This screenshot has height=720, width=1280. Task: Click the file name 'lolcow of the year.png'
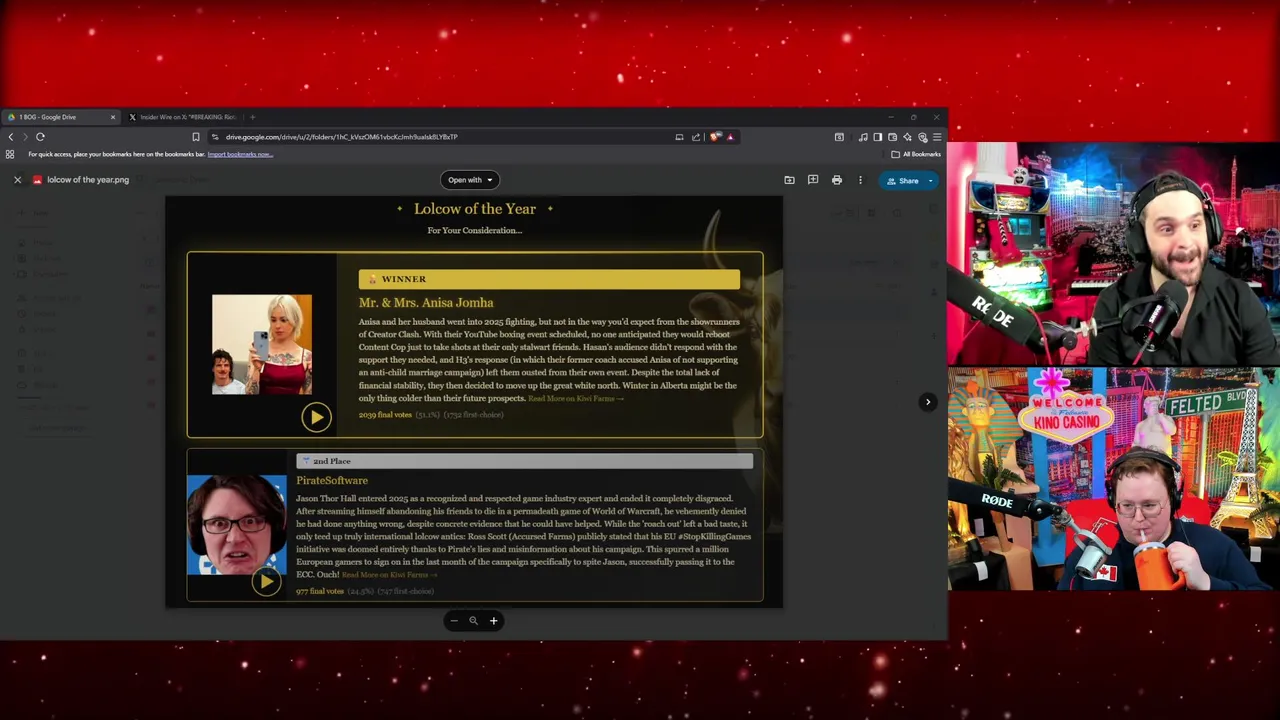[x=88, y=180]
